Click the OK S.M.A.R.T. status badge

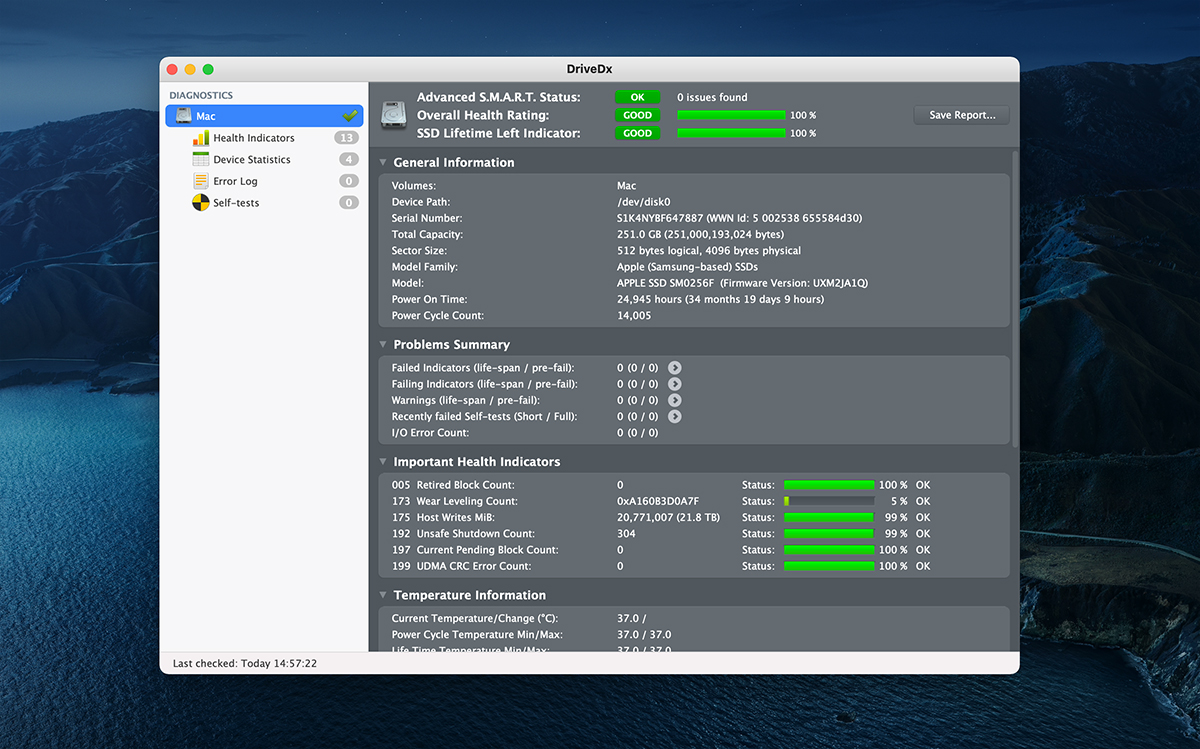pyautogui.click(x=637, y=97)
